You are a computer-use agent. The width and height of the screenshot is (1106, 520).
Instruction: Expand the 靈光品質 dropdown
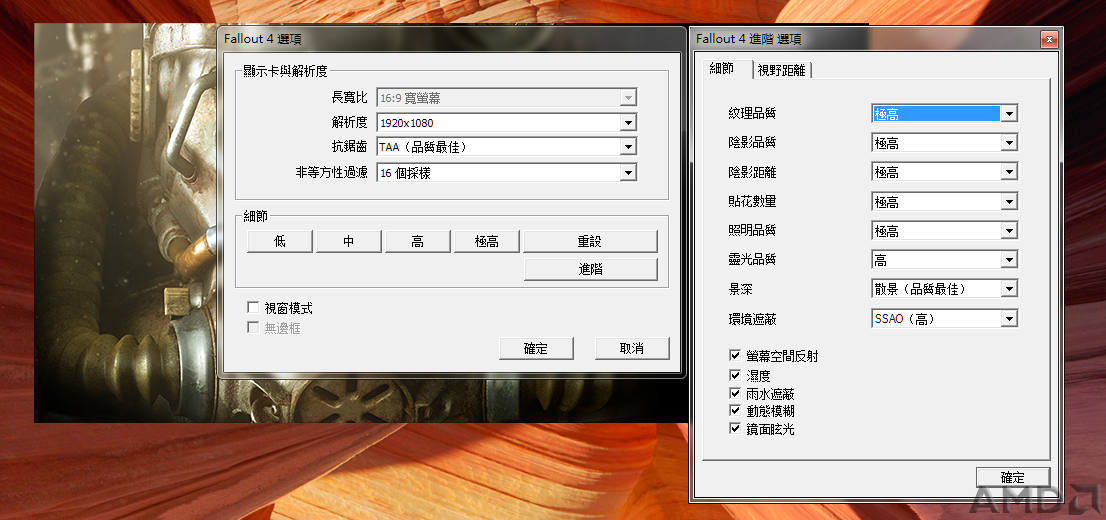pos(944,260)
